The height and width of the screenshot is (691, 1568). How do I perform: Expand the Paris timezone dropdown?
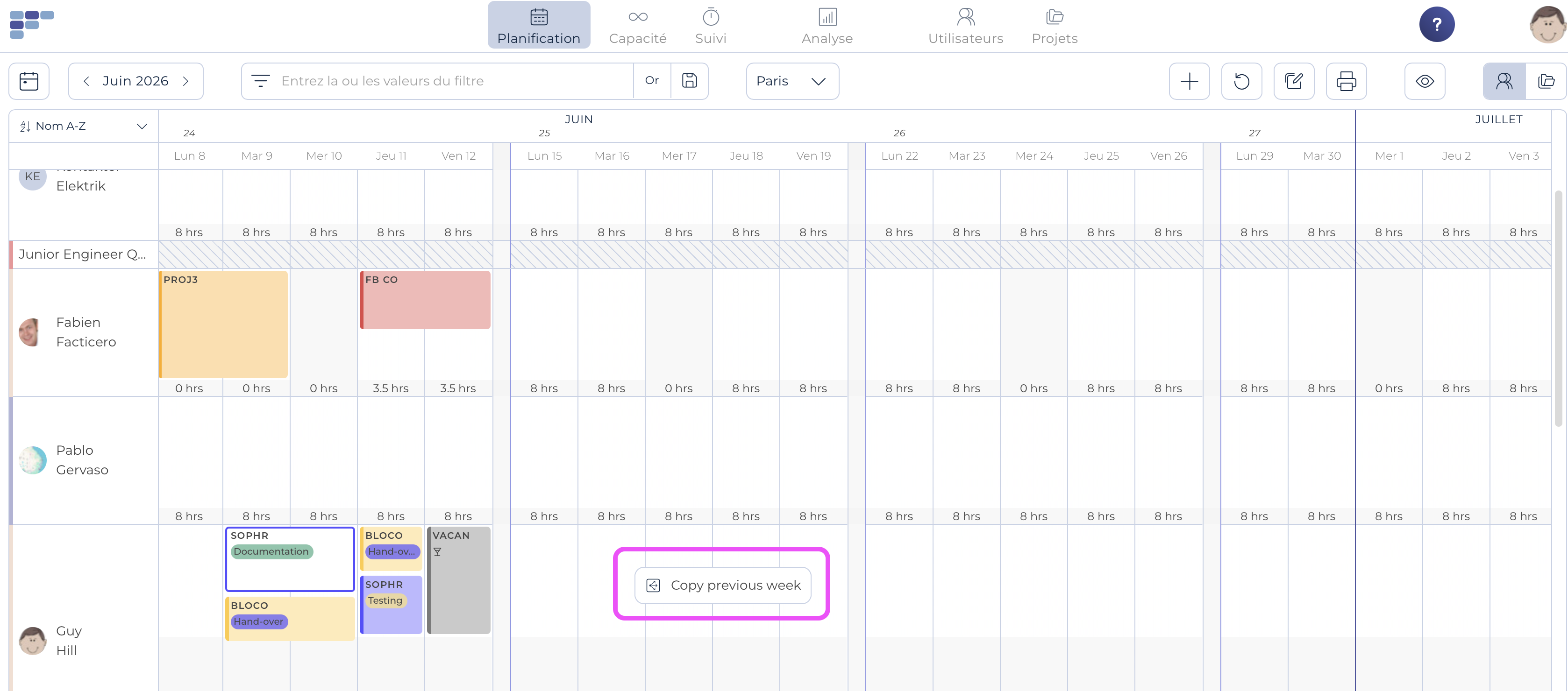click(x=792, y=81)
